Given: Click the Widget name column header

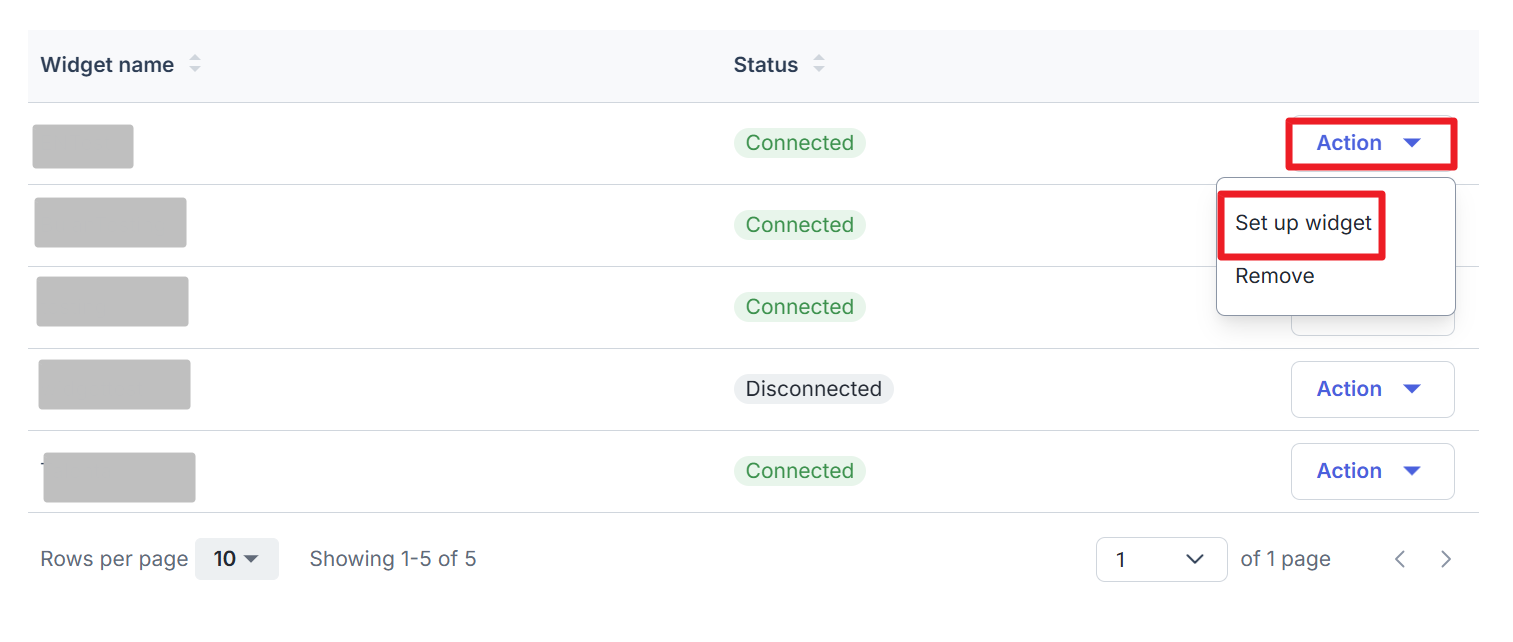Looking at the screenshot, I should (107, 65).
